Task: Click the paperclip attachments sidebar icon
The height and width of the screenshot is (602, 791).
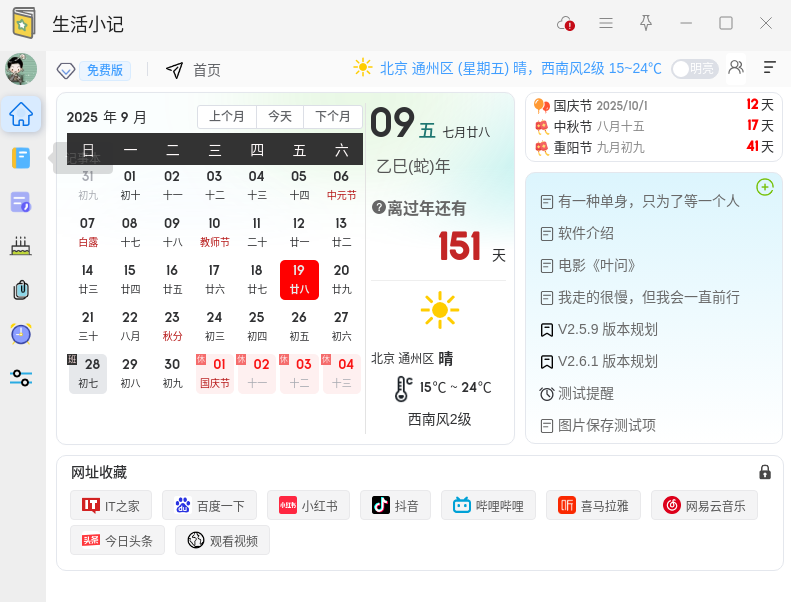Action: point(21,290)
